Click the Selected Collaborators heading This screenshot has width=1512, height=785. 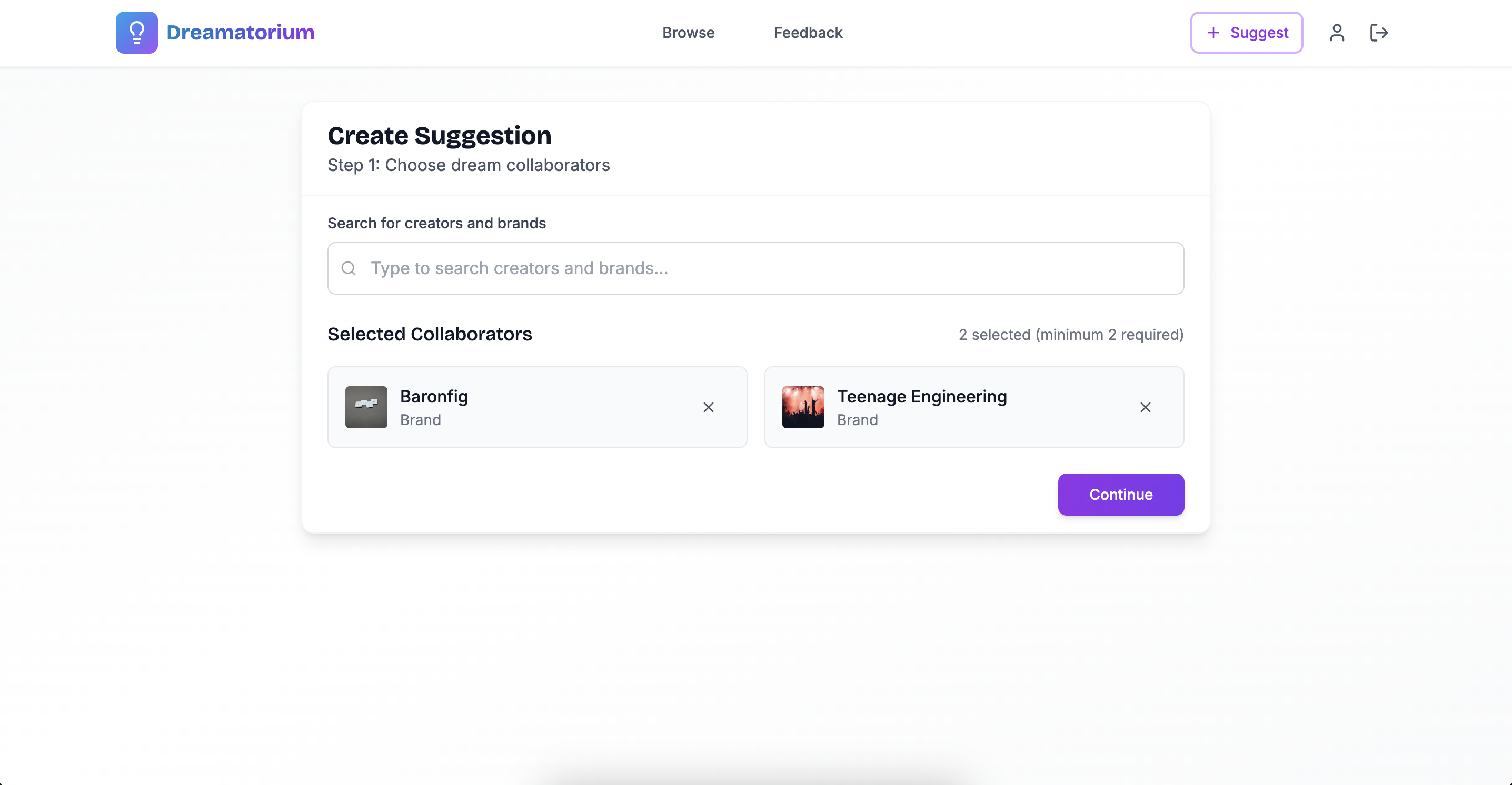point(429,334)
